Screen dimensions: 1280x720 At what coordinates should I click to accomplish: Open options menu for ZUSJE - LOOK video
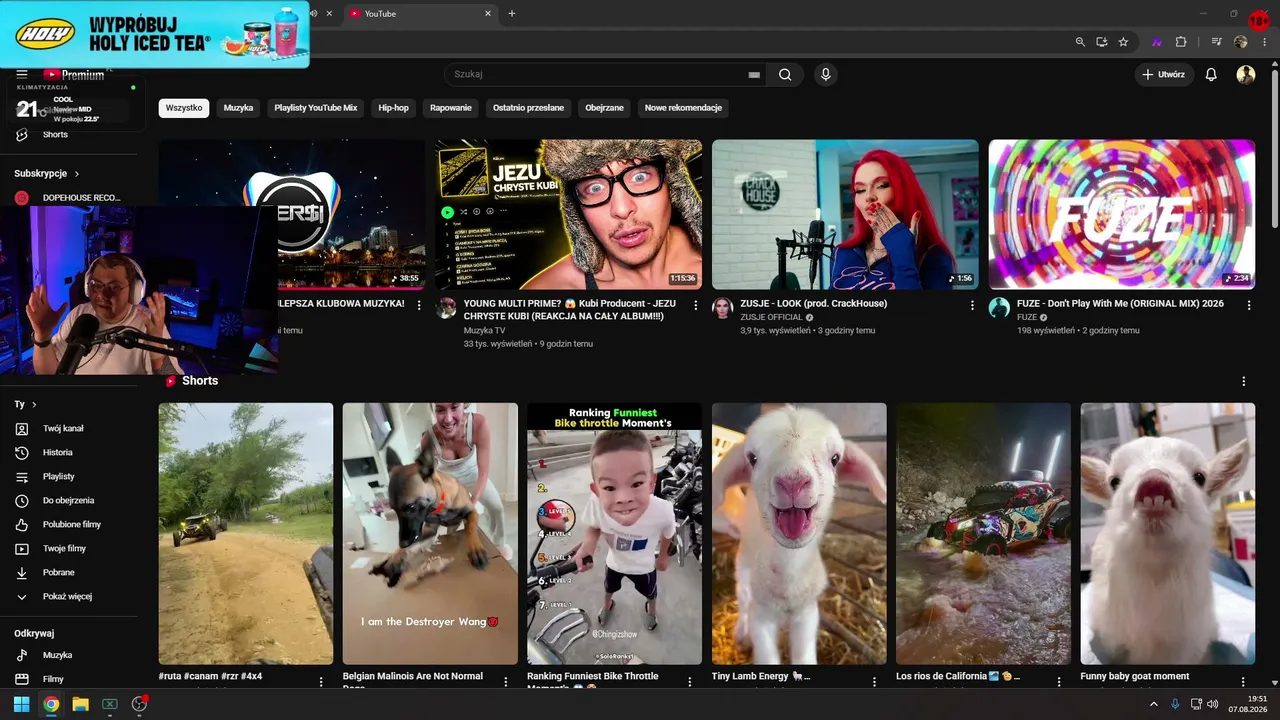click(x=972, y=305)
